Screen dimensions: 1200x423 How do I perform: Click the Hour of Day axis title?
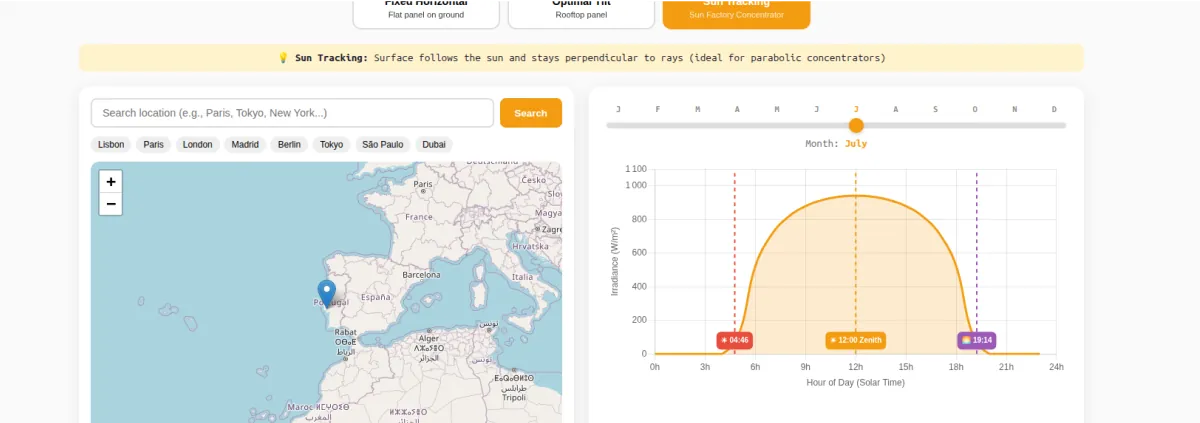click(x=855, y=382)
